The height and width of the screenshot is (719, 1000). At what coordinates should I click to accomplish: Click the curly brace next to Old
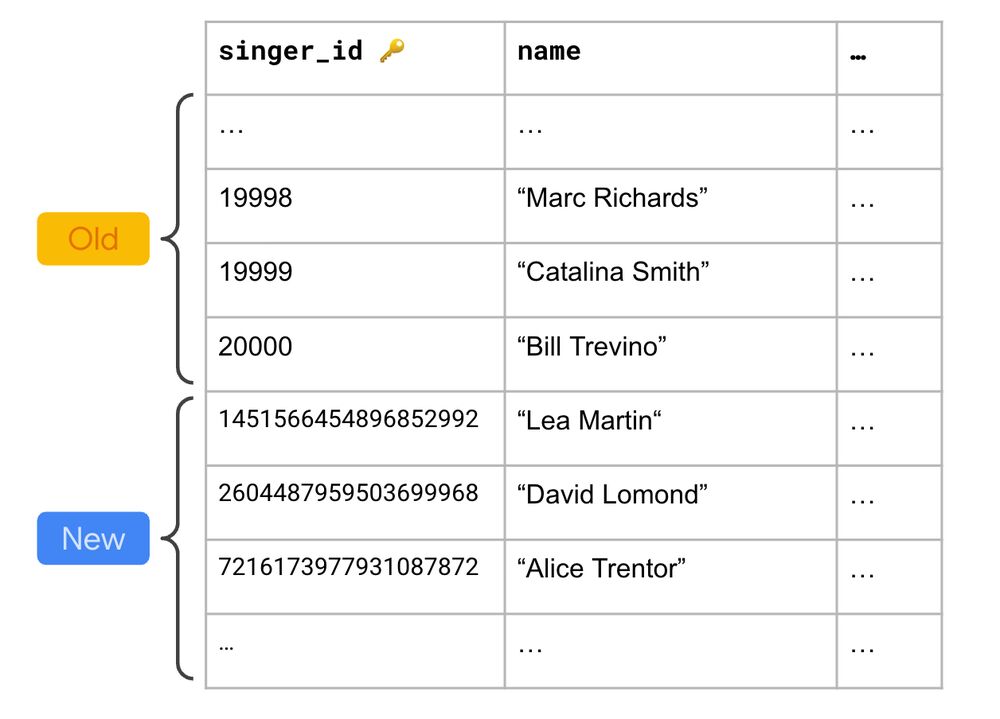[177, 239]
